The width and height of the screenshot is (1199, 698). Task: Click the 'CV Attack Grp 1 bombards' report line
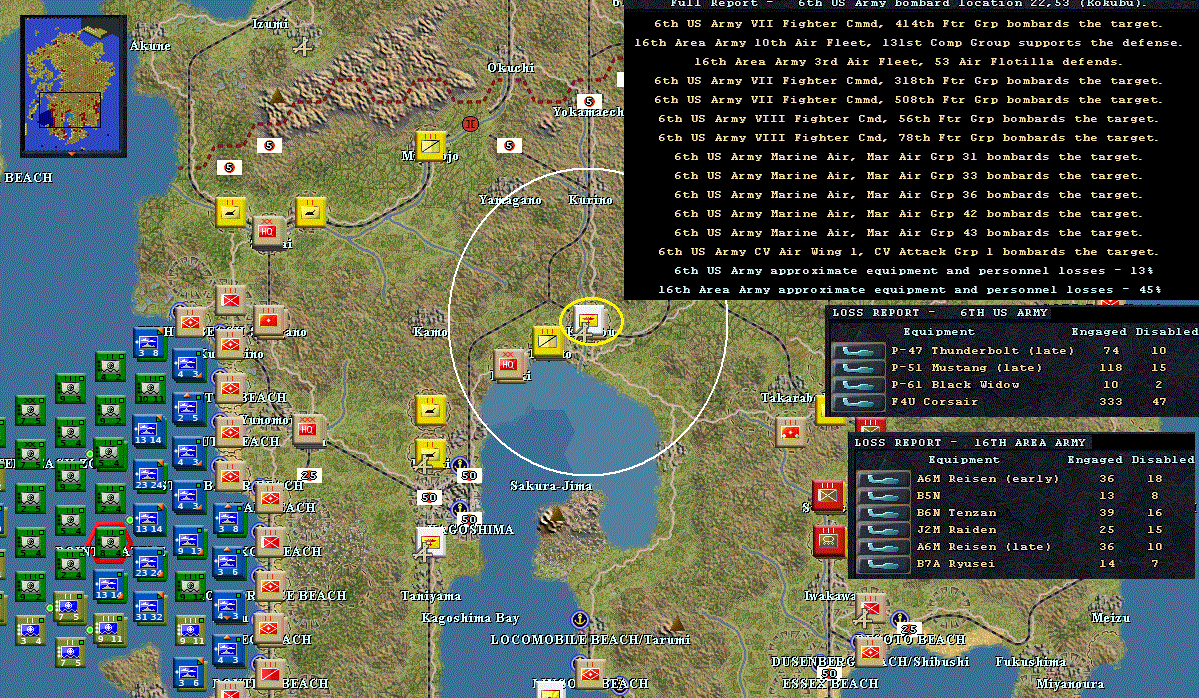[908, 252]
